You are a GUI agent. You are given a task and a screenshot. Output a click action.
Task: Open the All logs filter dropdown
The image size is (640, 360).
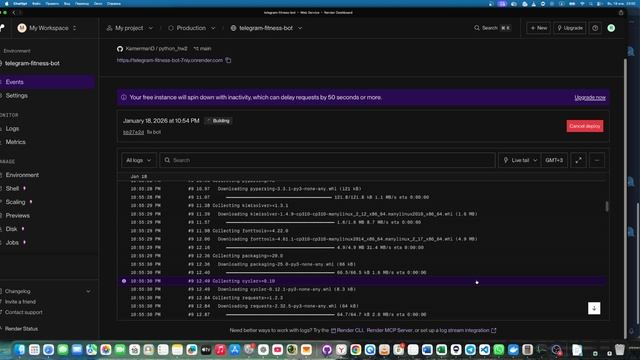pyautogui.click(x=138, y=160)
